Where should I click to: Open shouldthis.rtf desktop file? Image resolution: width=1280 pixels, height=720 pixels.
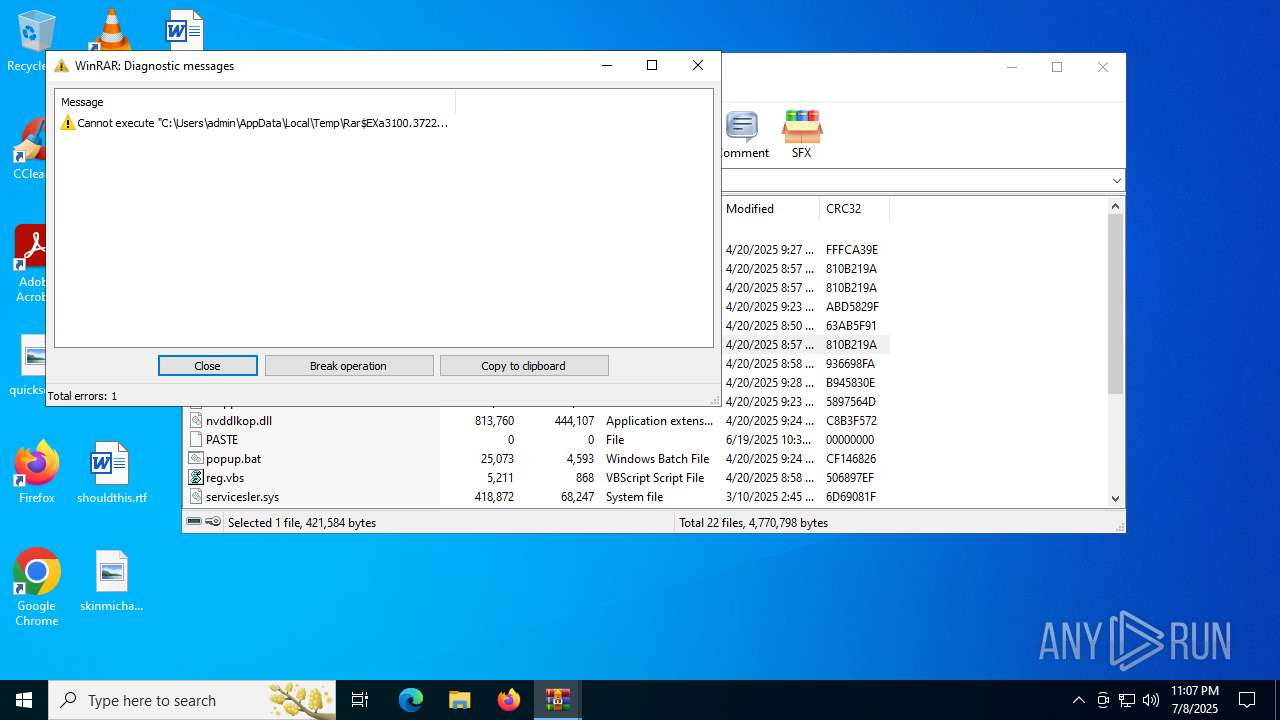tap(111, 473)
